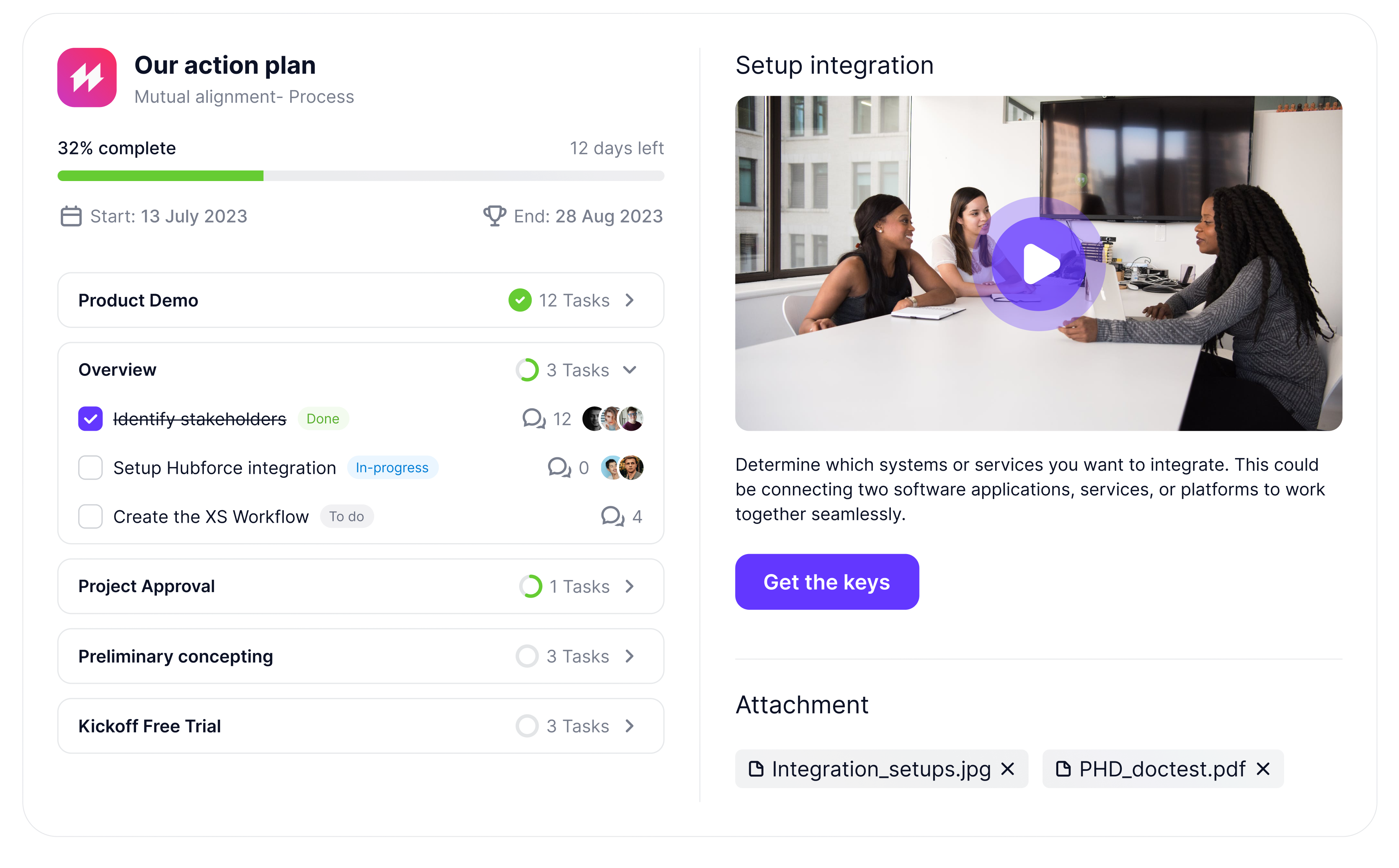
Task: Click the Get the keys button
Action: 827,582
